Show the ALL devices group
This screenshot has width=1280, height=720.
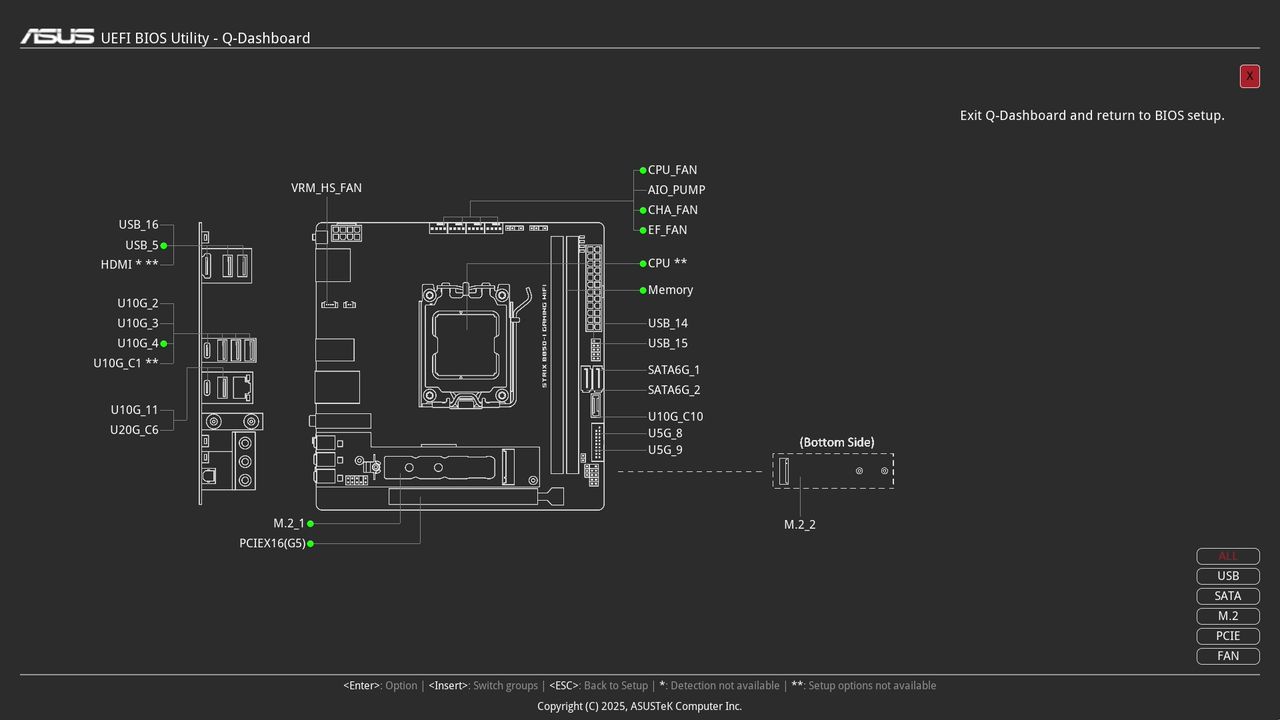click(1228, 556)
